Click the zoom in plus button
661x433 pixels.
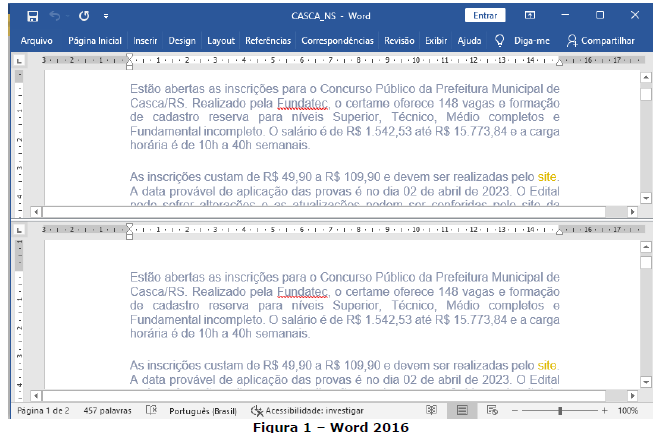pos(605,411)
